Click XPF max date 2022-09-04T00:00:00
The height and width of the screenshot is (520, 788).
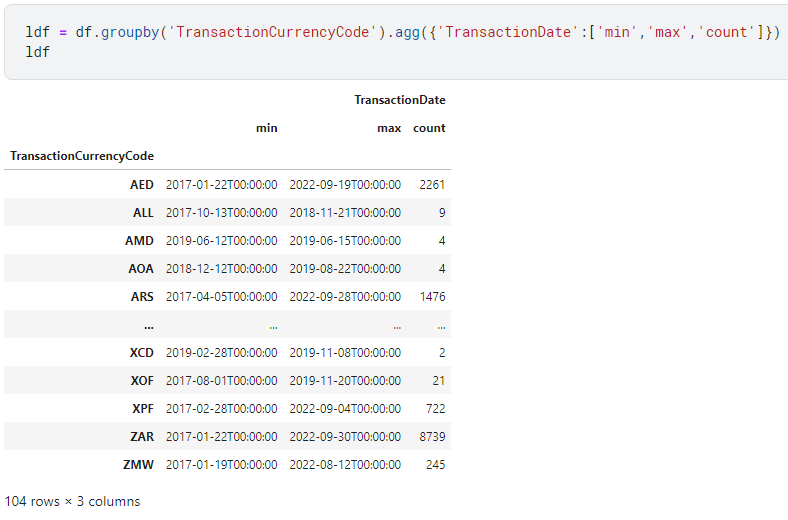pyautogui.click(x=345, y=409)
